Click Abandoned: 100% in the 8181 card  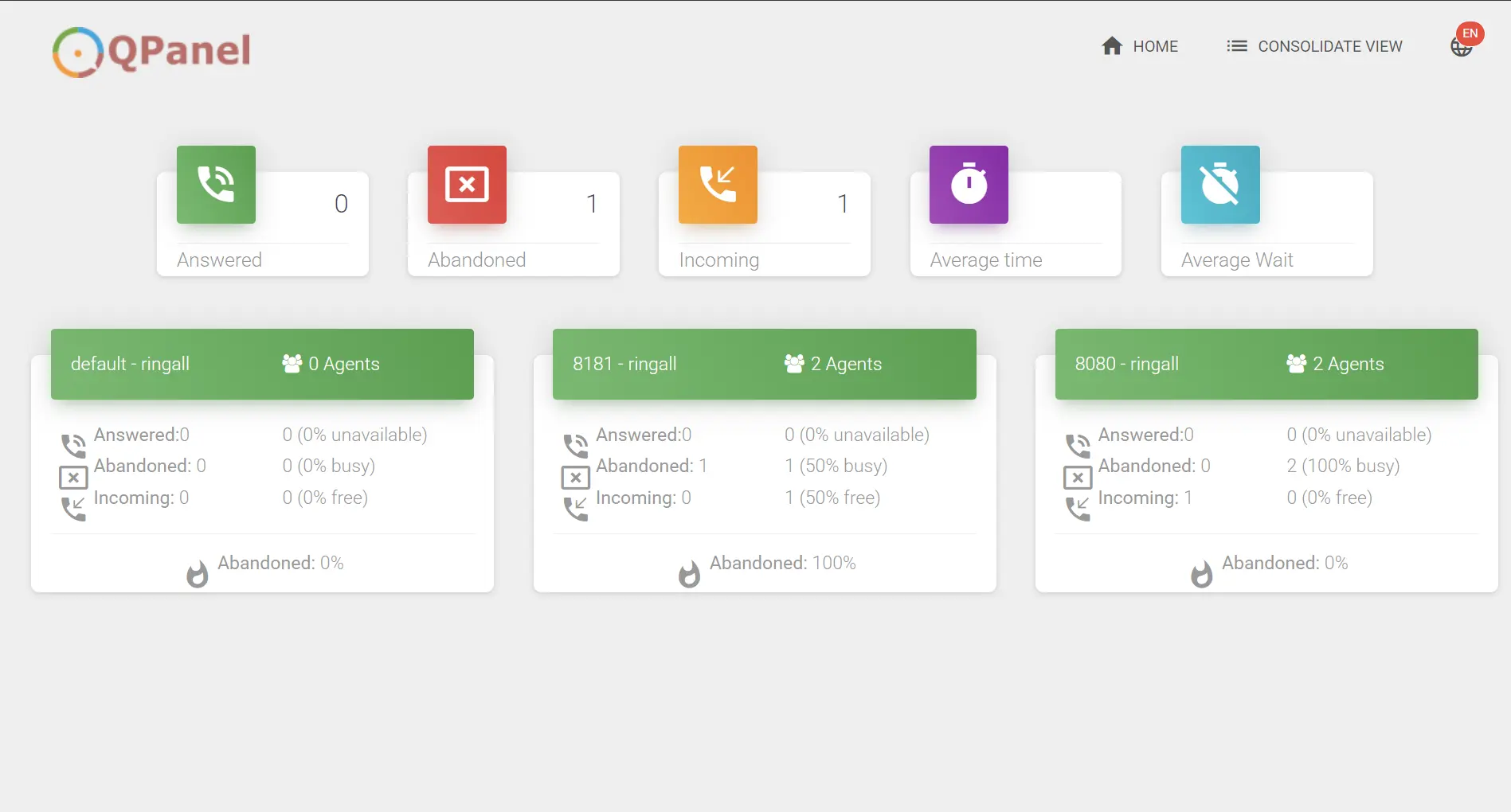click(x=782, y=563)
